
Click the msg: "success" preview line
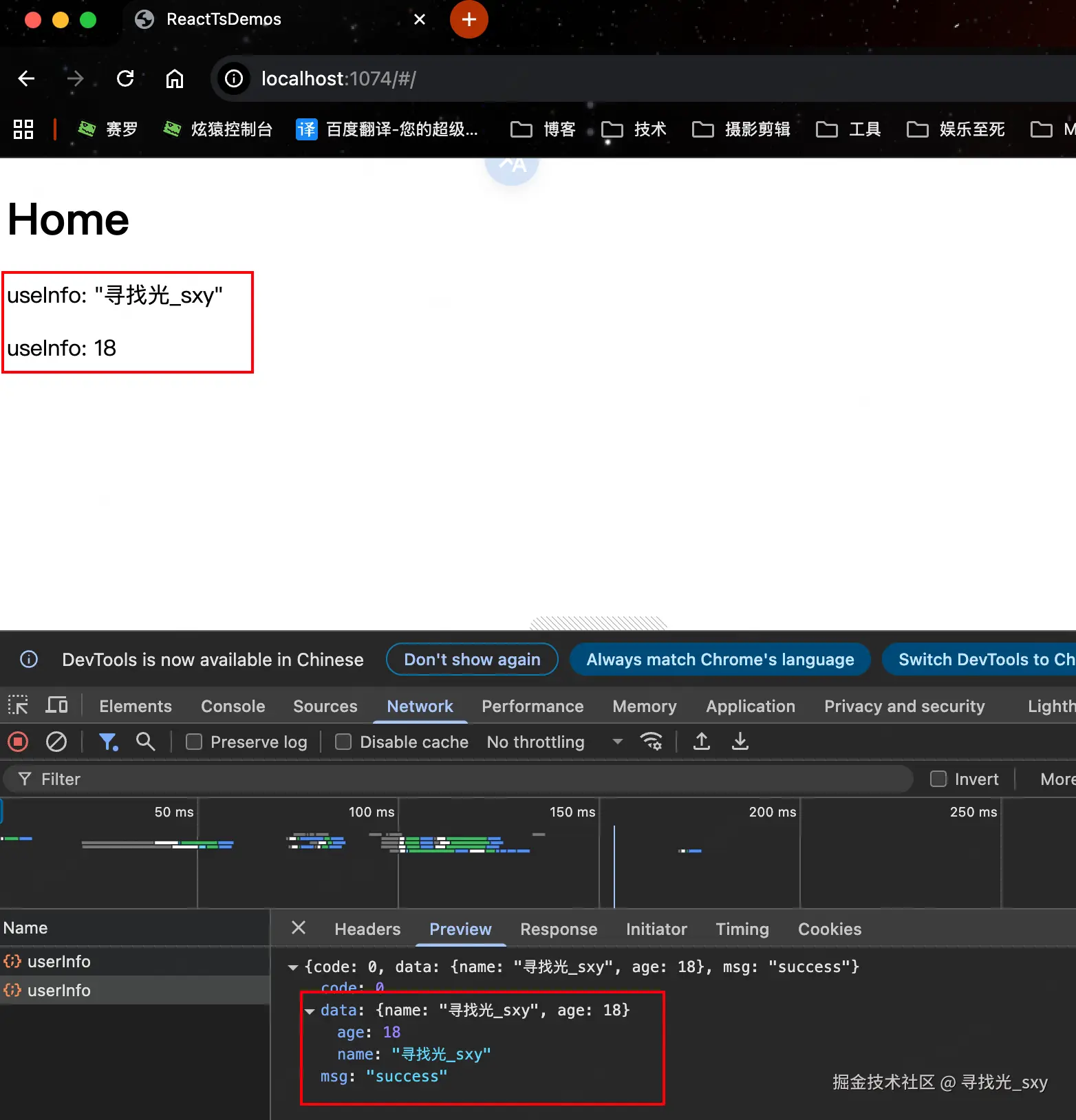point(384,1076)
